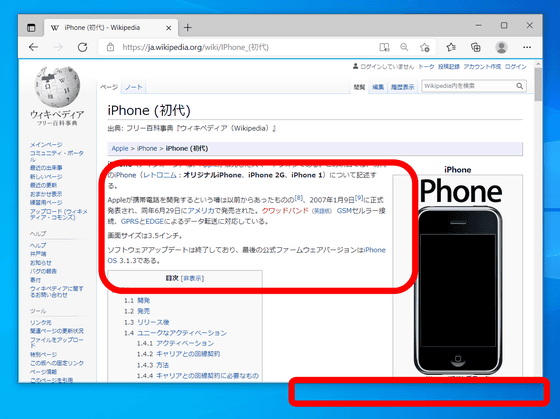Click the forward arrow in browser toolbar

click(x=58, y=47)
